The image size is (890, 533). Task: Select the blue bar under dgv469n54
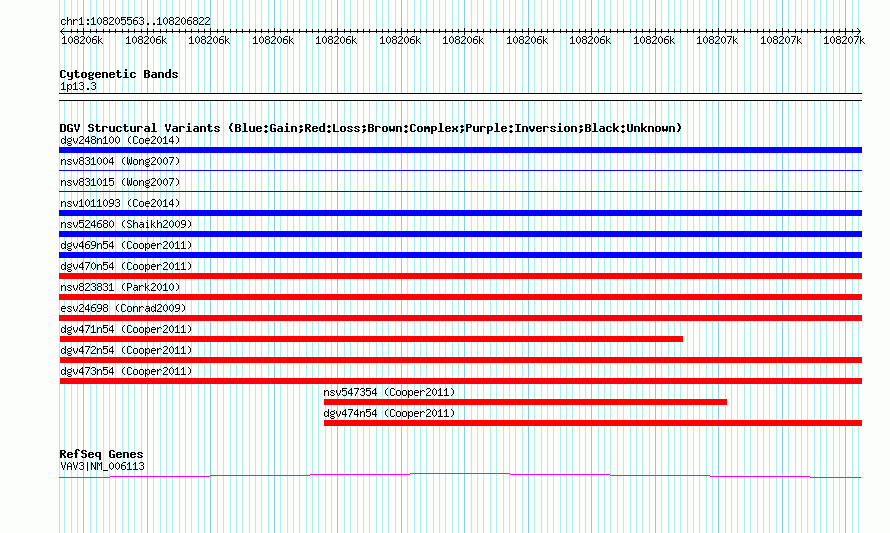[460, 255]
